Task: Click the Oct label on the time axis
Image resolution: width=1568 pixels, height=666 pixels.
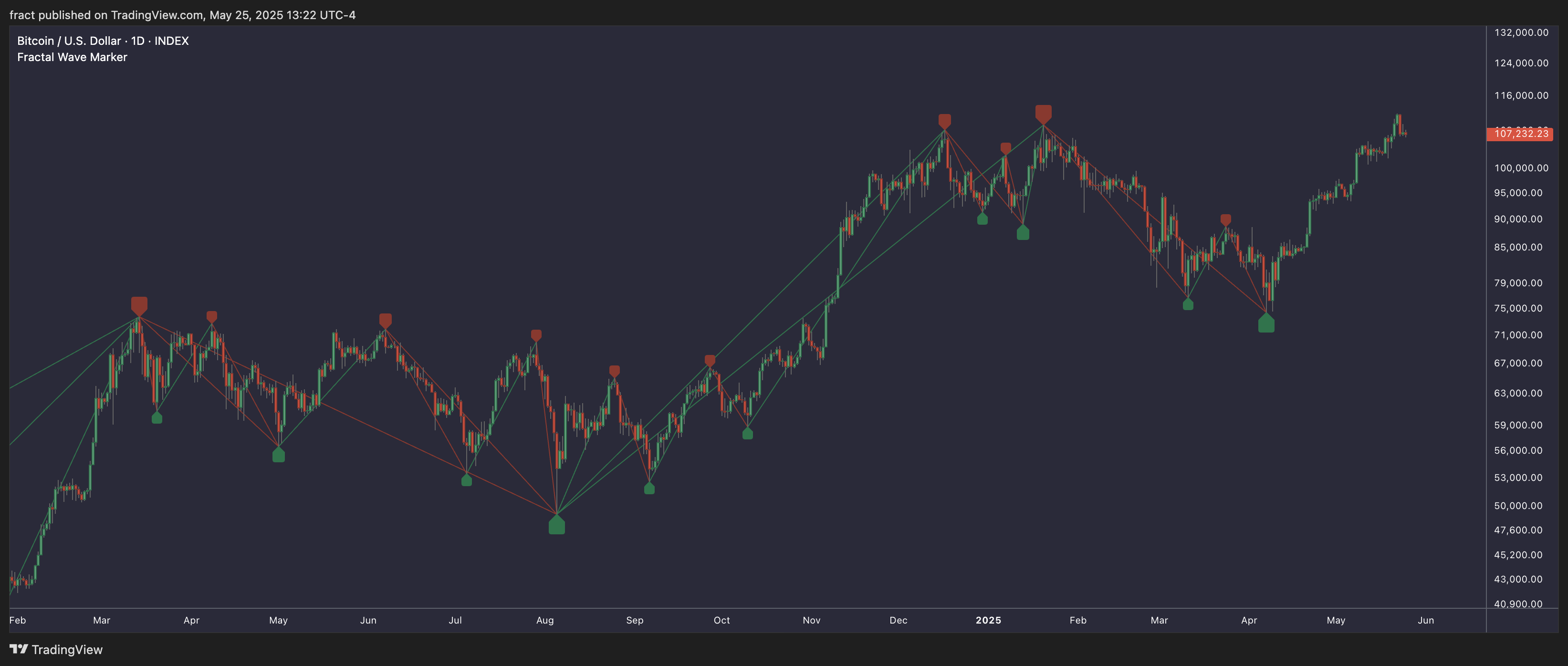Action: tap(722, 620)
